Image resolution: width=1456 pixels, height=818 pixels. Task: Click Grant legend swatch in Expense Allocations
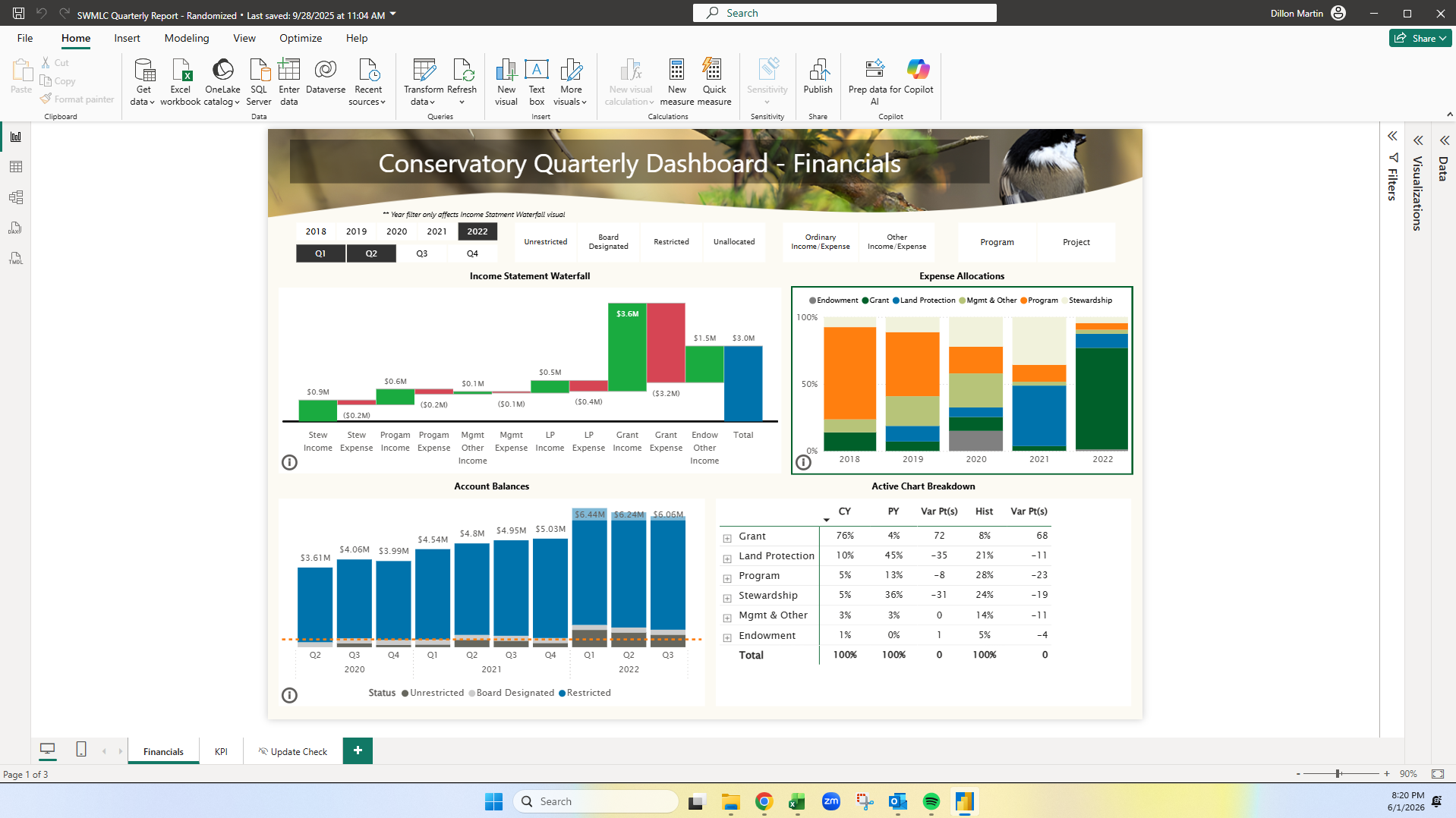(865, 300)
